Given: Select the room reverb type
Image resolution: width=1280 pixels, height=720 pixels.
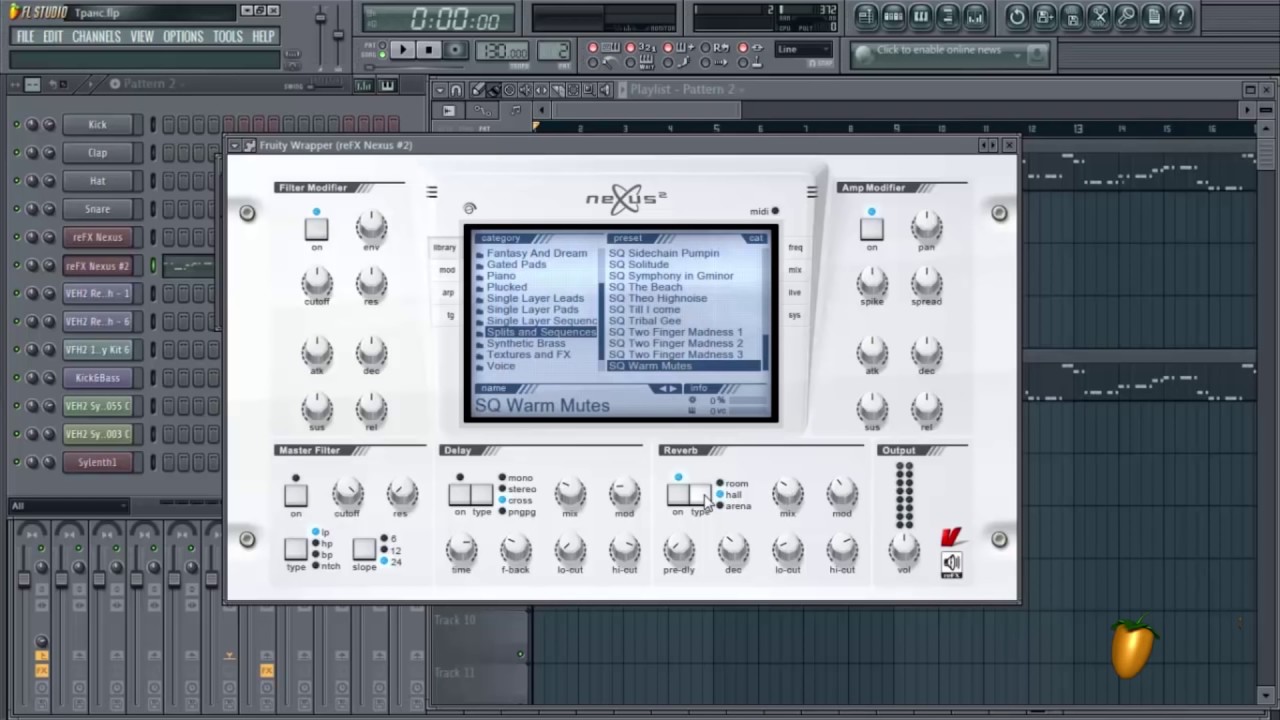Looking at the screenshot, I should point(732,483).
